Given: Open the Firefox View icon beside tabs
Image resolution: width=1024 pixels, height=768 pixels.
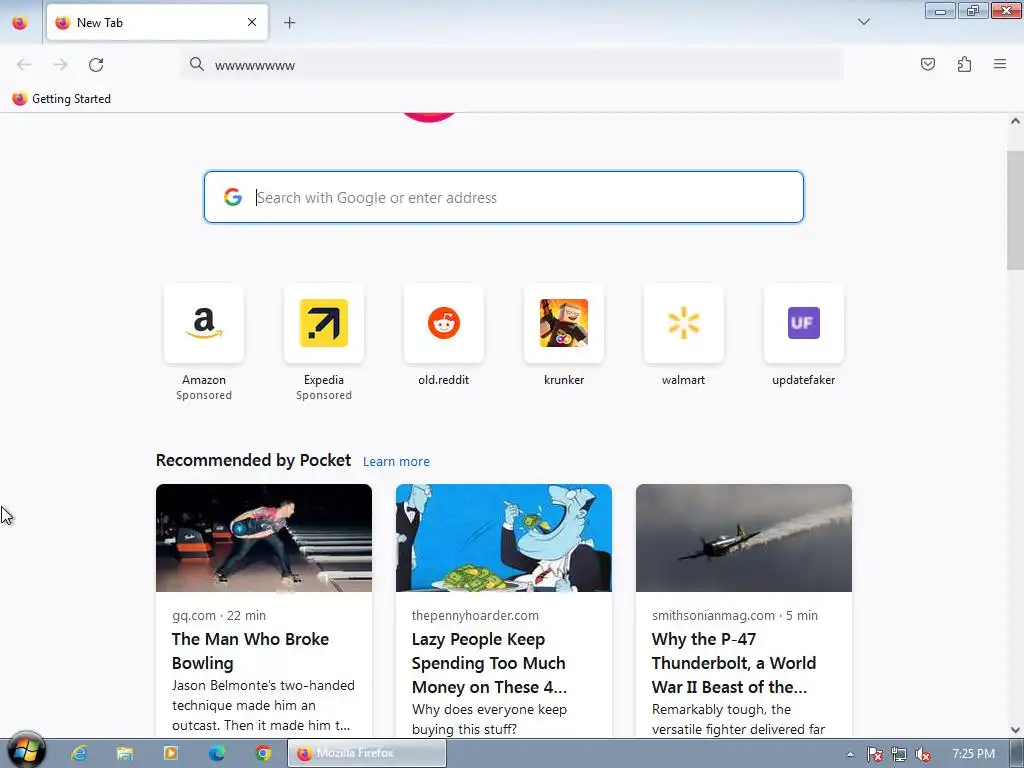Looking at the screenshot, I should [x=20, y=23].
